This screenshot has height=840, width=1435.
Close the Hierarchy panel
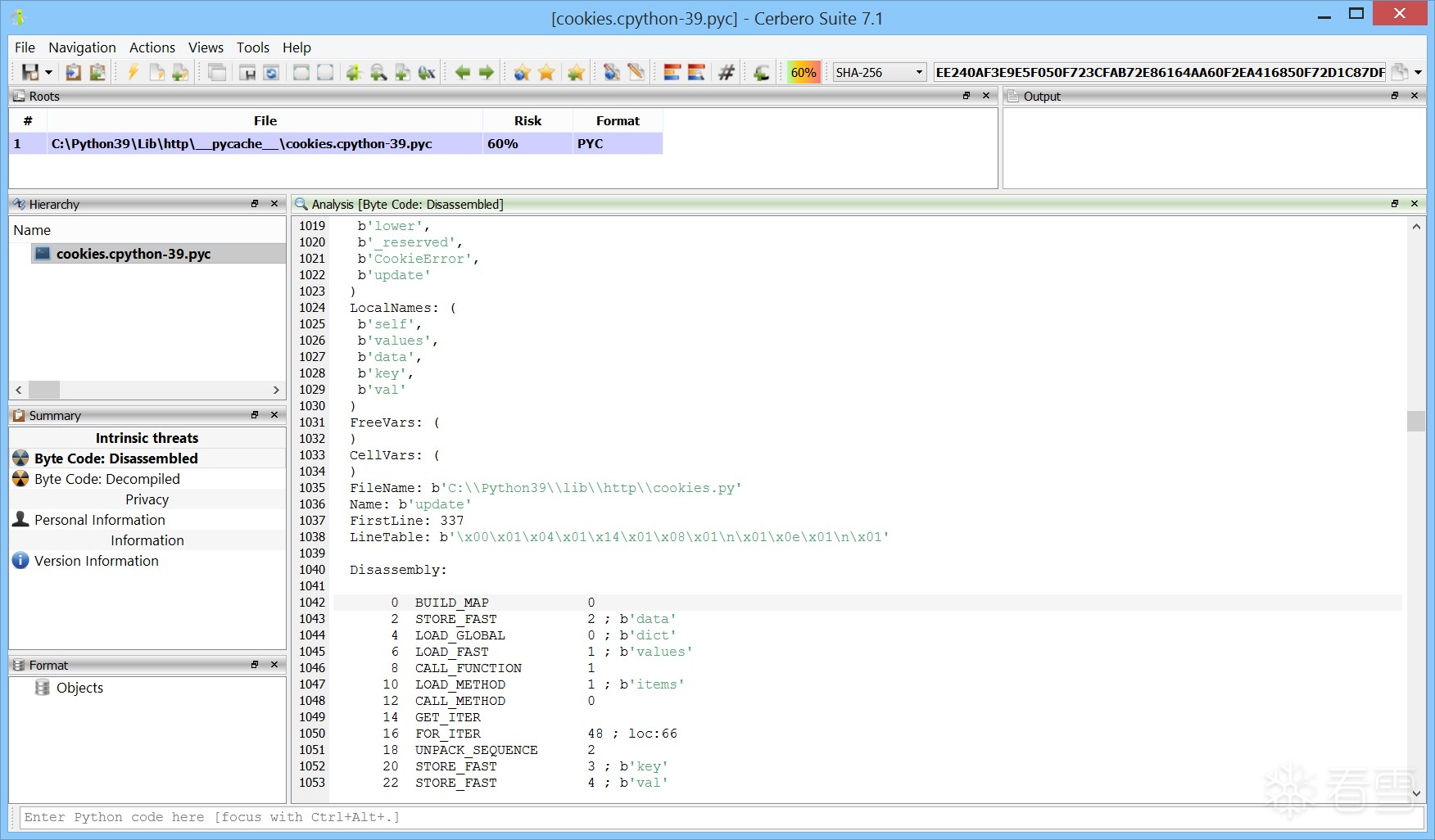(274, 204)
